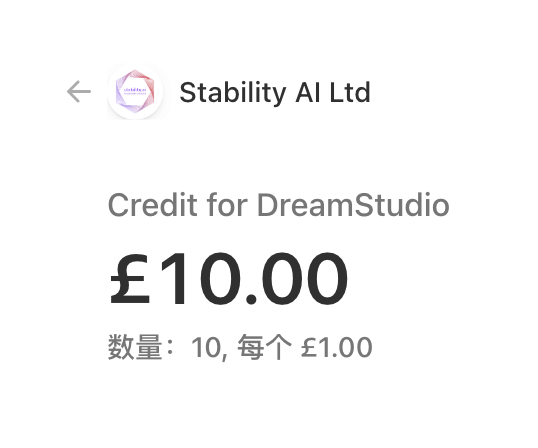Open the Stability AI hexagon logo
The image size is (538, 448).
pos(135,91)
